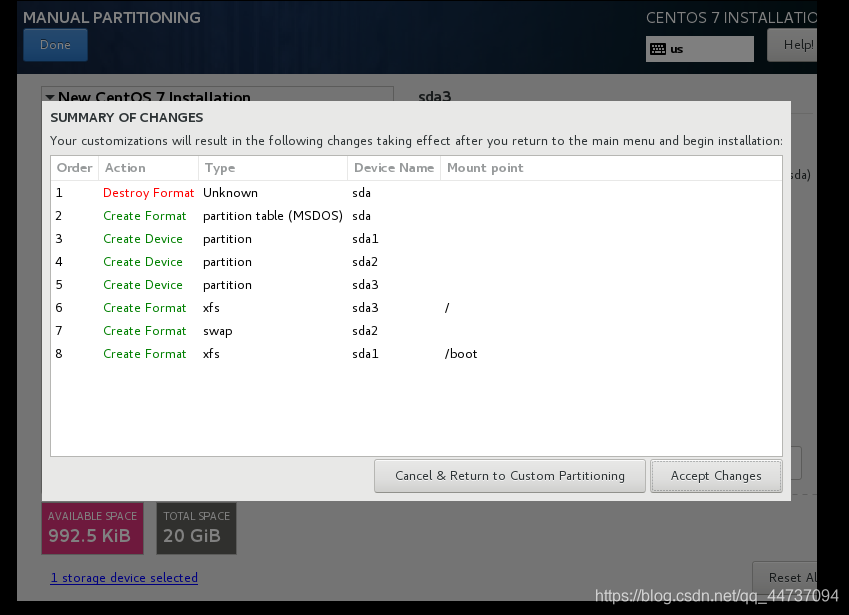The image size is (849, 615).
Task: Open the '1 storage device selected' link
Action: [124, 578]
